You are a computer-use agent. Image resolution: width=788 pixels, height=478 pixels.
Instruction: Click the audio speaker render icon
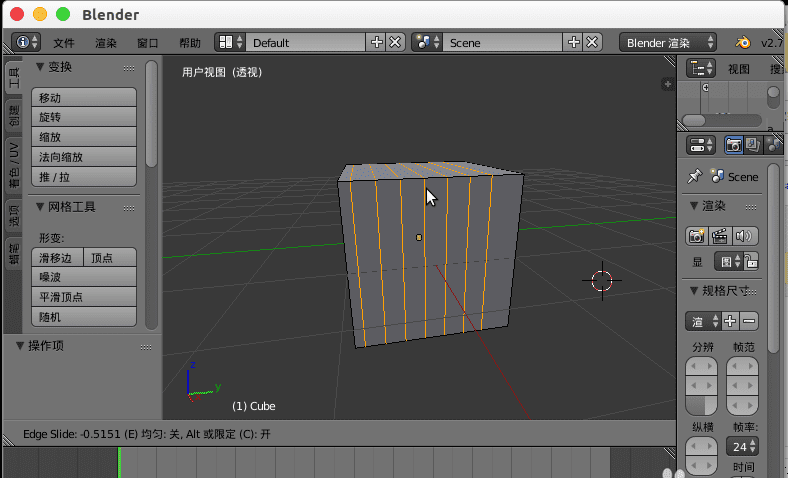click(745, 236)
